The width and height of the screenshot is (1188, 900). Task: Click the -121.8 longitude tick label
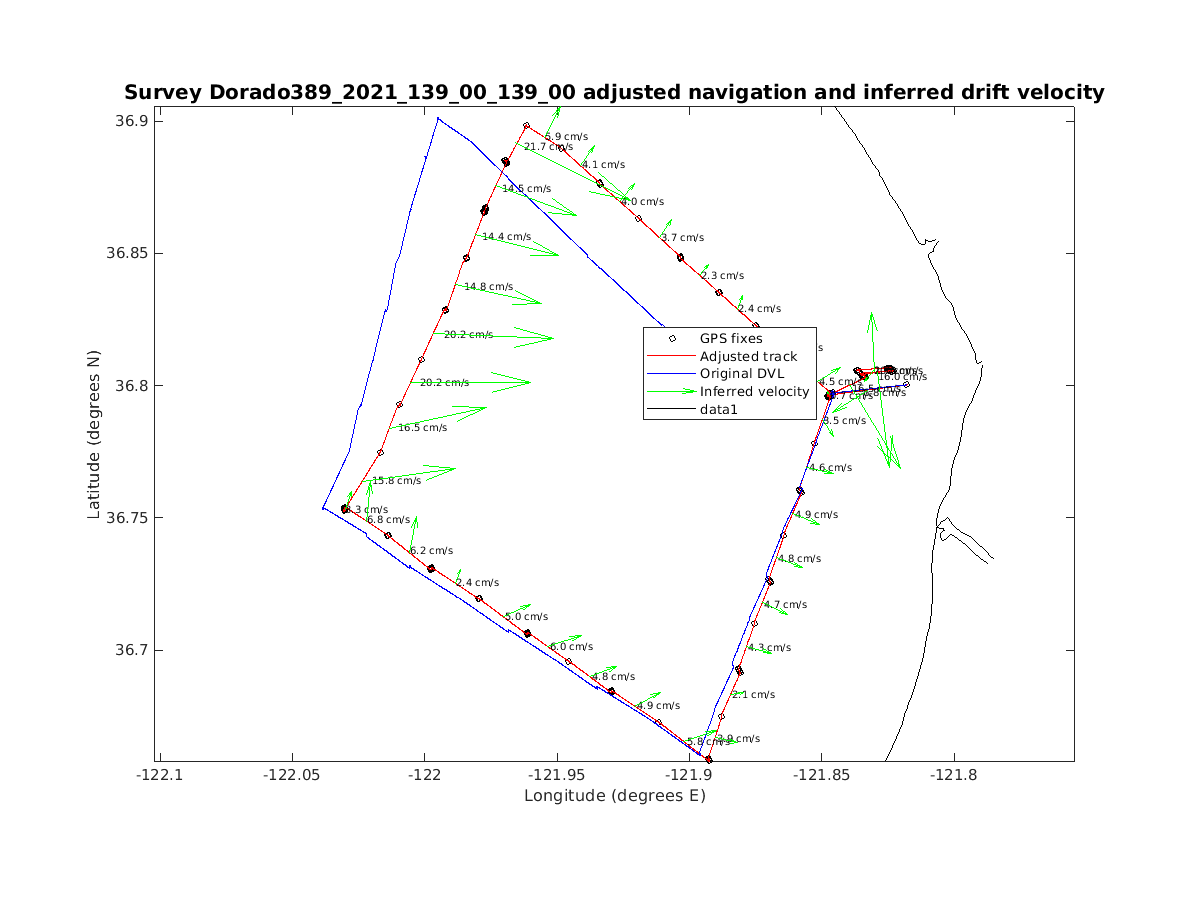click(x=953, y=774)
